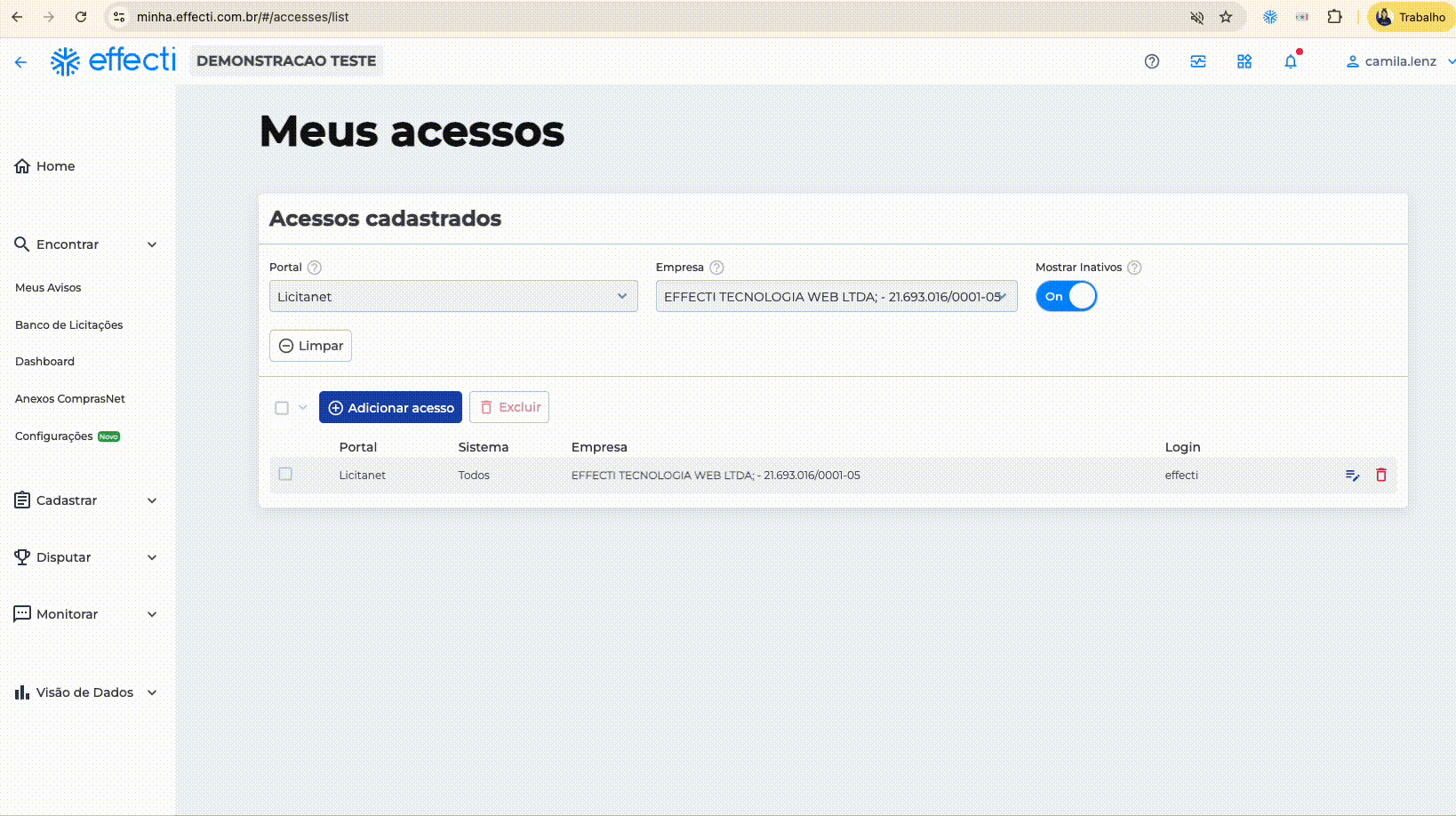Click the Sistema column header
1456x816 pixels.
(484, 447)
